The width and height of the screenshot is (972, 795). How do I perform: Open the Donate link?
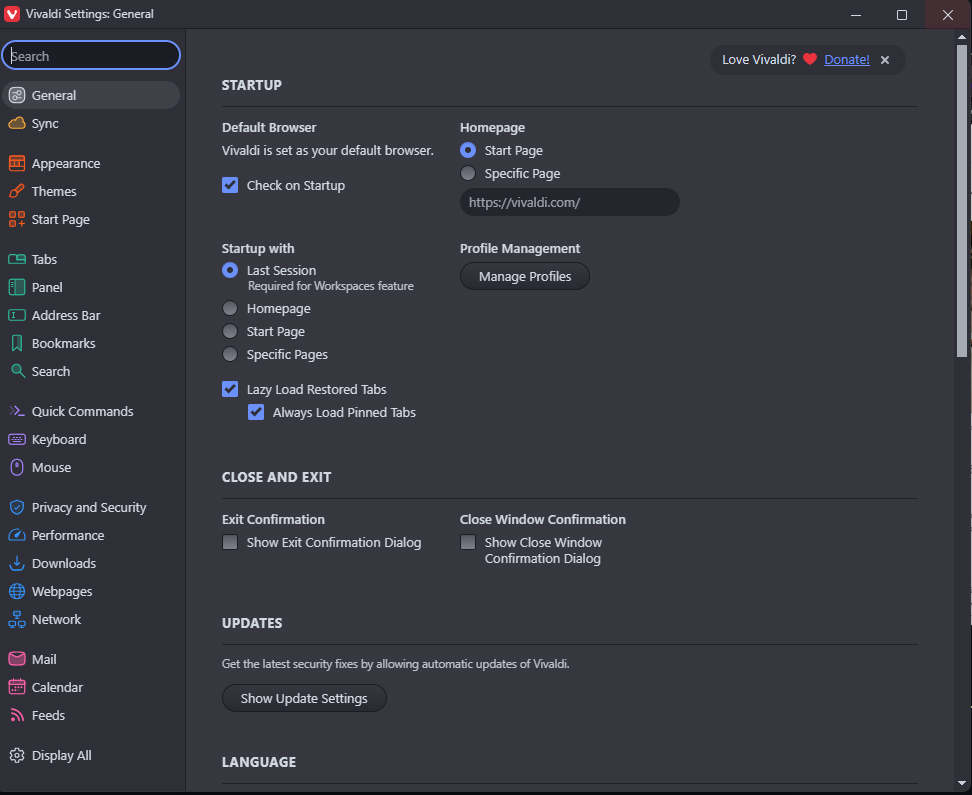(x=846, y=59)
